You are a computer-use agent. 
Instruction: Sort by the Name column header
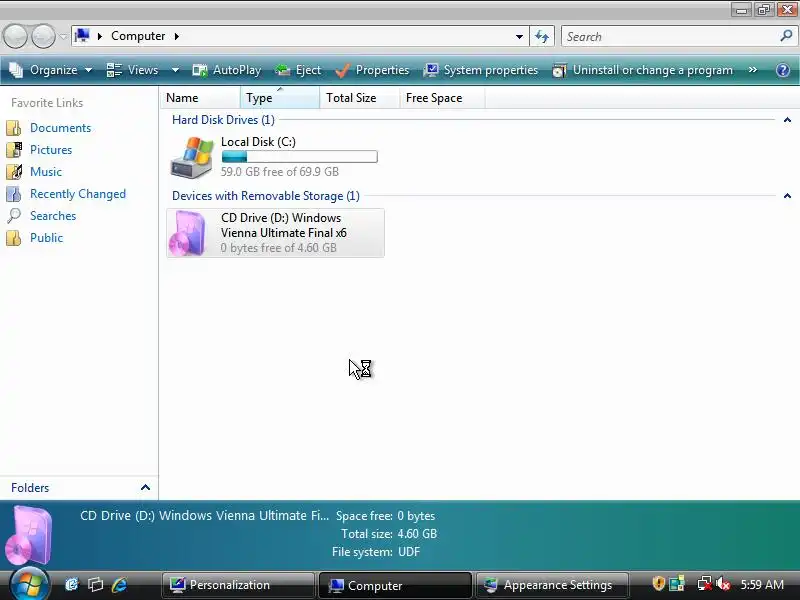[200, 97]
